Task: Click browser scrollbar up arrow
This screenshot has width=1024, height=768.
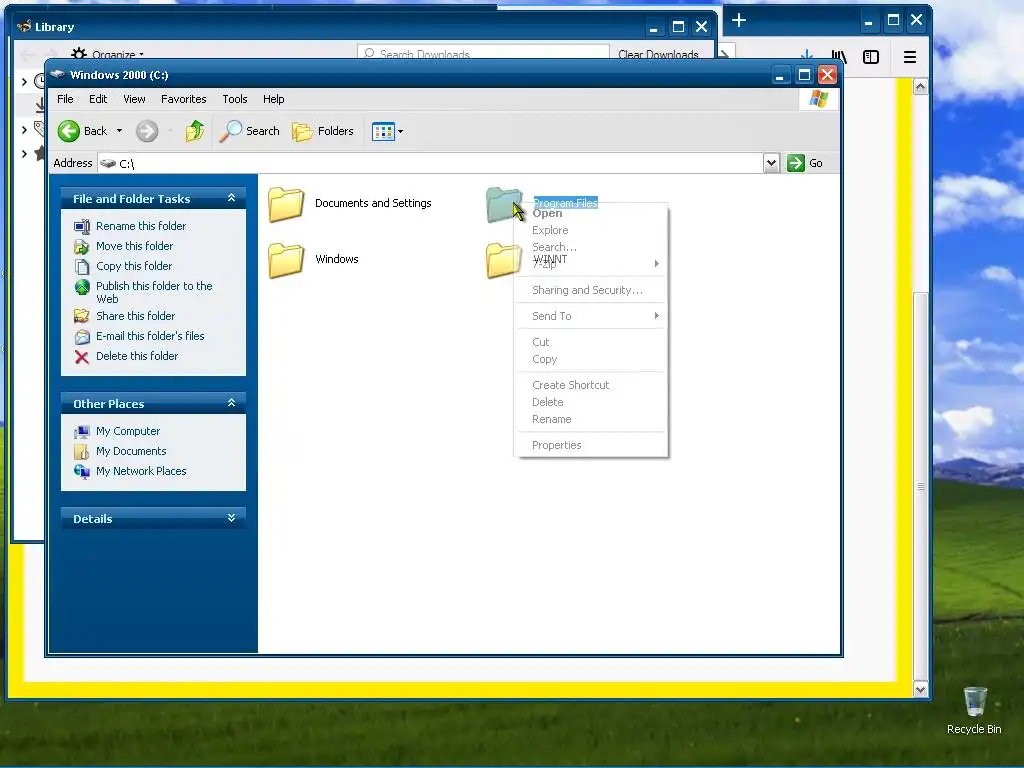Action: (x=920, y=87)
